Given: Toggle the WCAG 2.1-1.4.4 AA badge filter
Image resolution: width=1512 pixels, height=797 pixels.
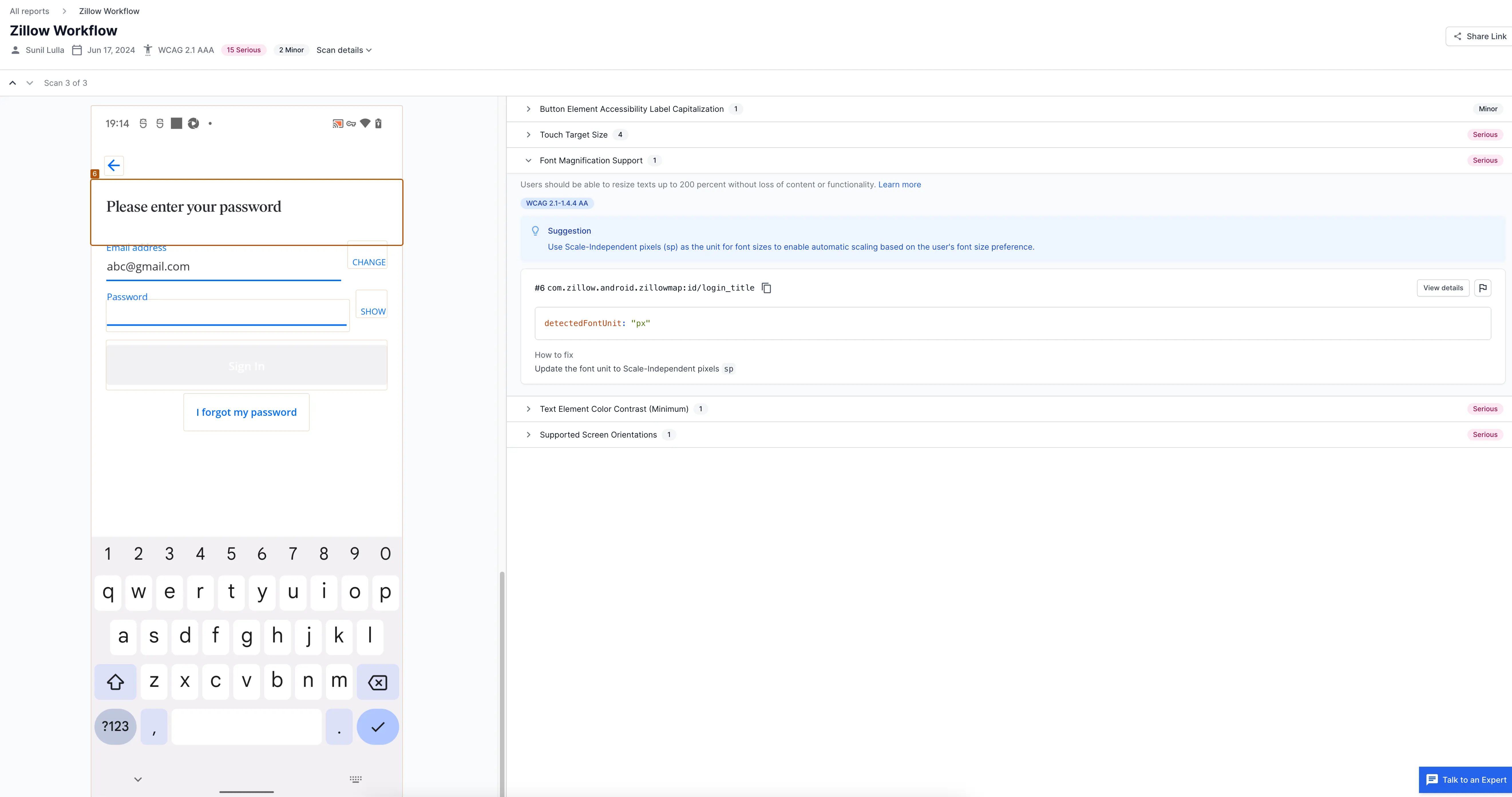Looking at the screenshot, I should click(x=557, y=203).
